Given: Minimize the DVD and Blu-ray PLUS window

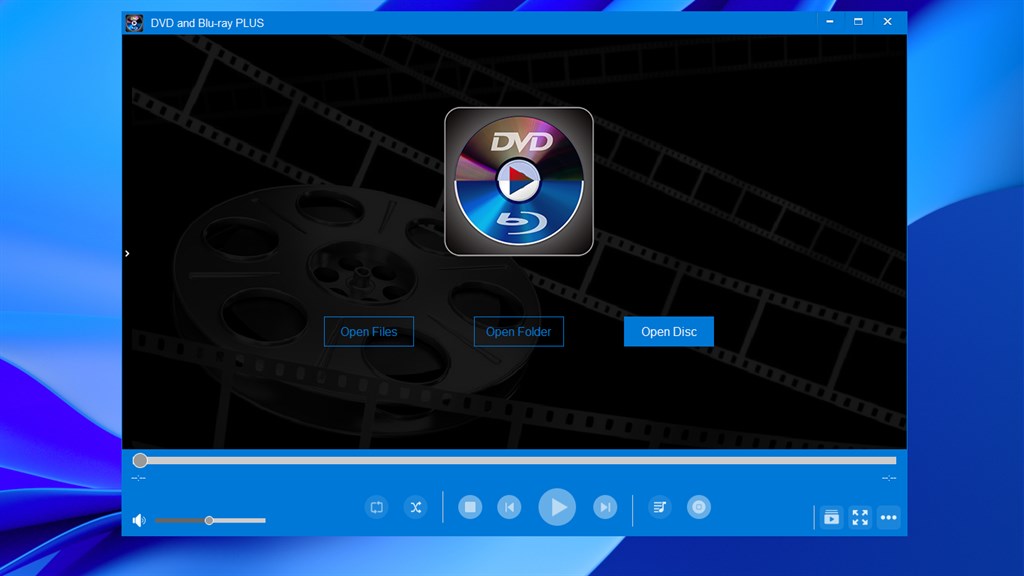Looking at the screenshot, I should [829, 22].
